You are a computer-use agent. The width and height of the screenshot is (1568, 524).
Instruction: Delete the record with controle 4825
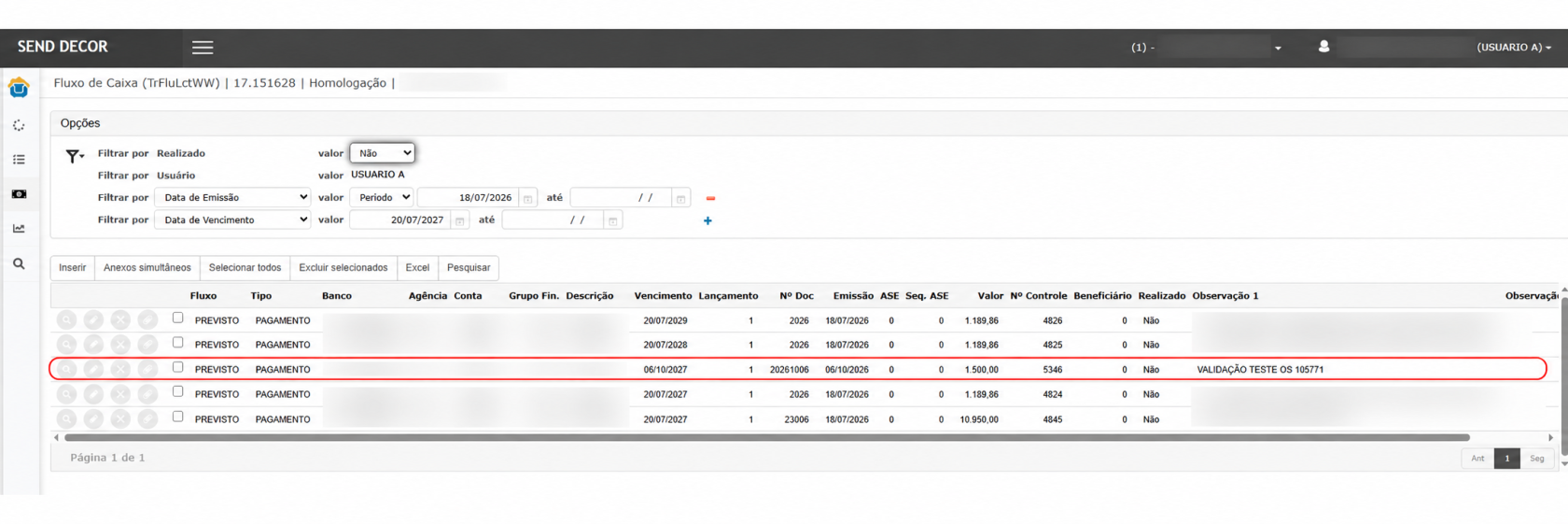pyautogui.click(x=120, y=345)
